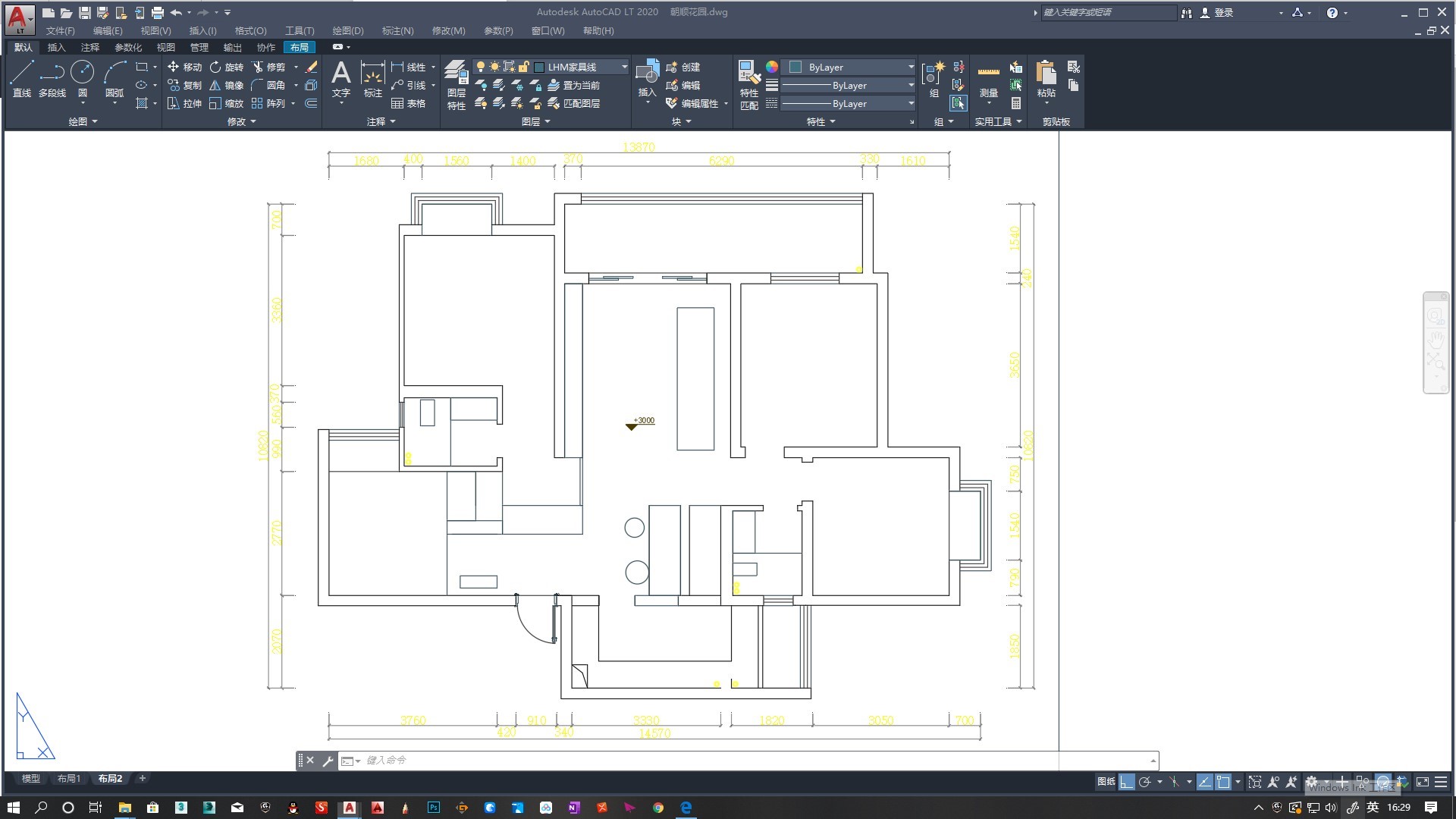Click 线性 (Linear dimension) button

point(408,67)
